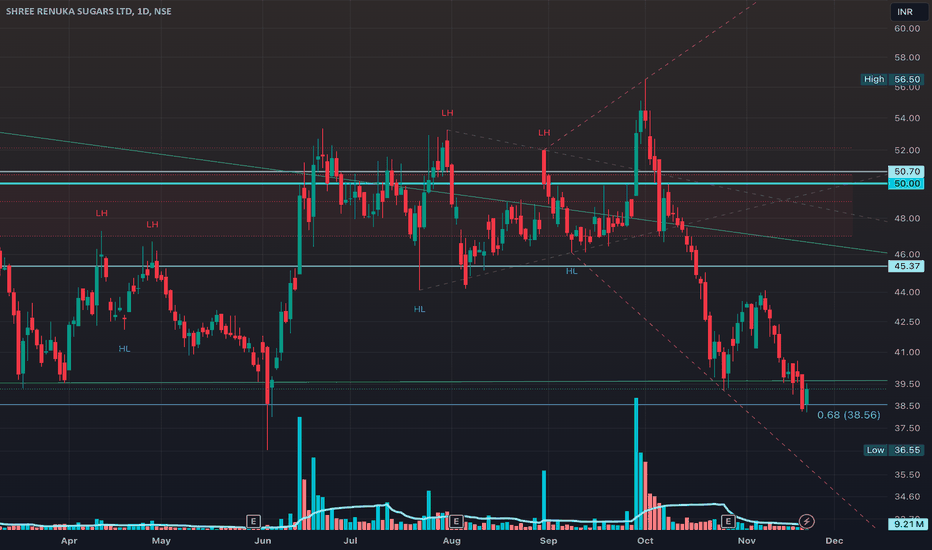The image size is (932, 550).
Task: Click the 52.00 price axis value
Action: point(907,150)
